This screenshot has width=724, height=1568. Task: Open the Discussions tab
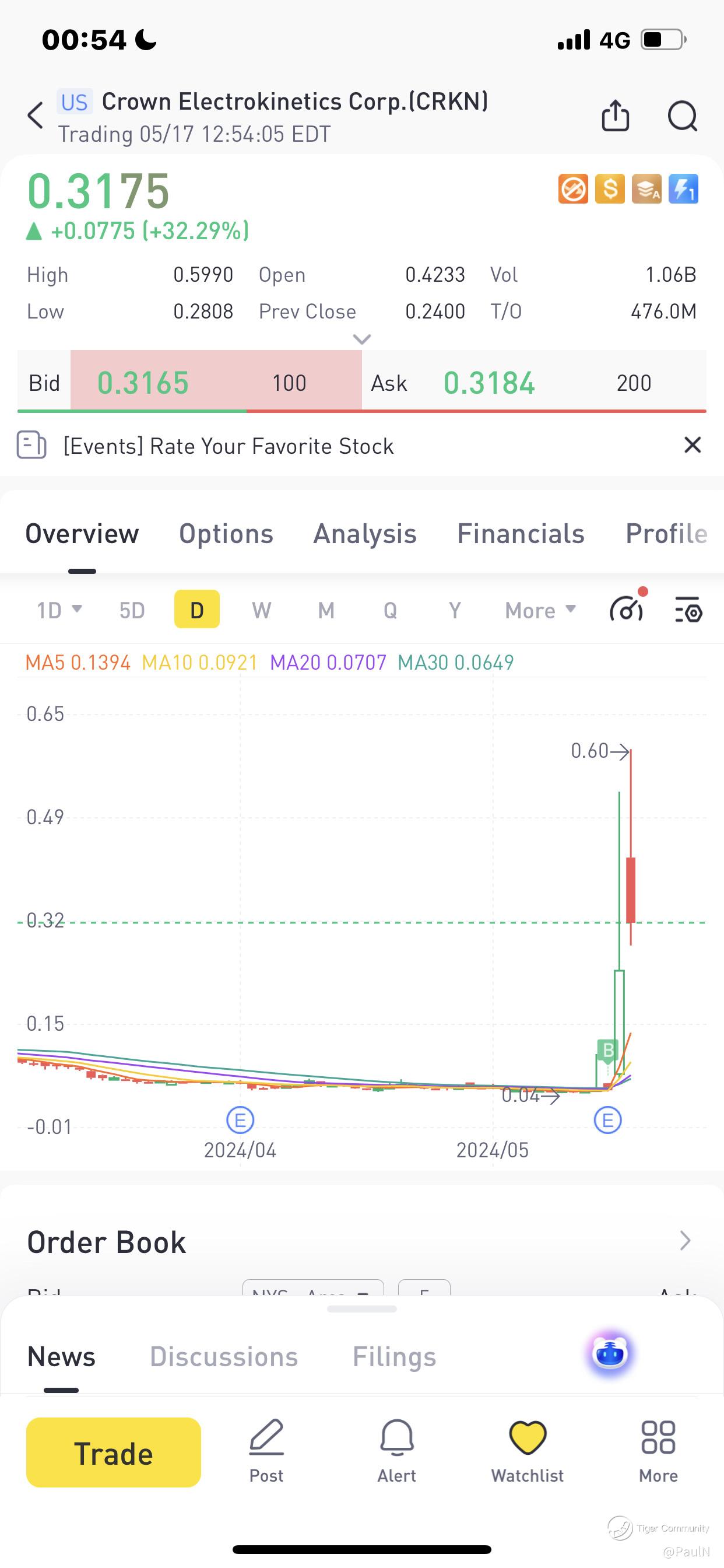pyautogui.click(x=224, y=1356)
